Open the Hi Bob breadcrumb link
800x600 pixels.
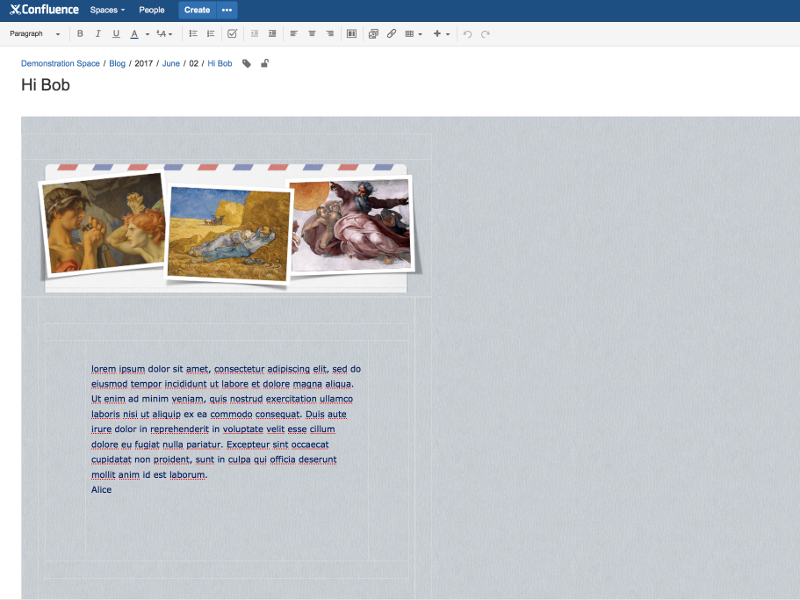(x=219, y=63)
